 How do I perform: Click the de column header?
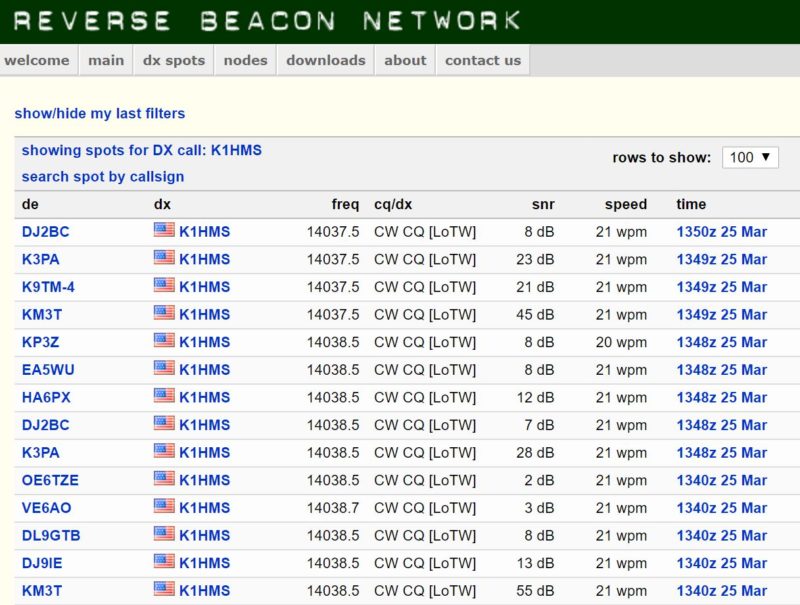point(30,205)
